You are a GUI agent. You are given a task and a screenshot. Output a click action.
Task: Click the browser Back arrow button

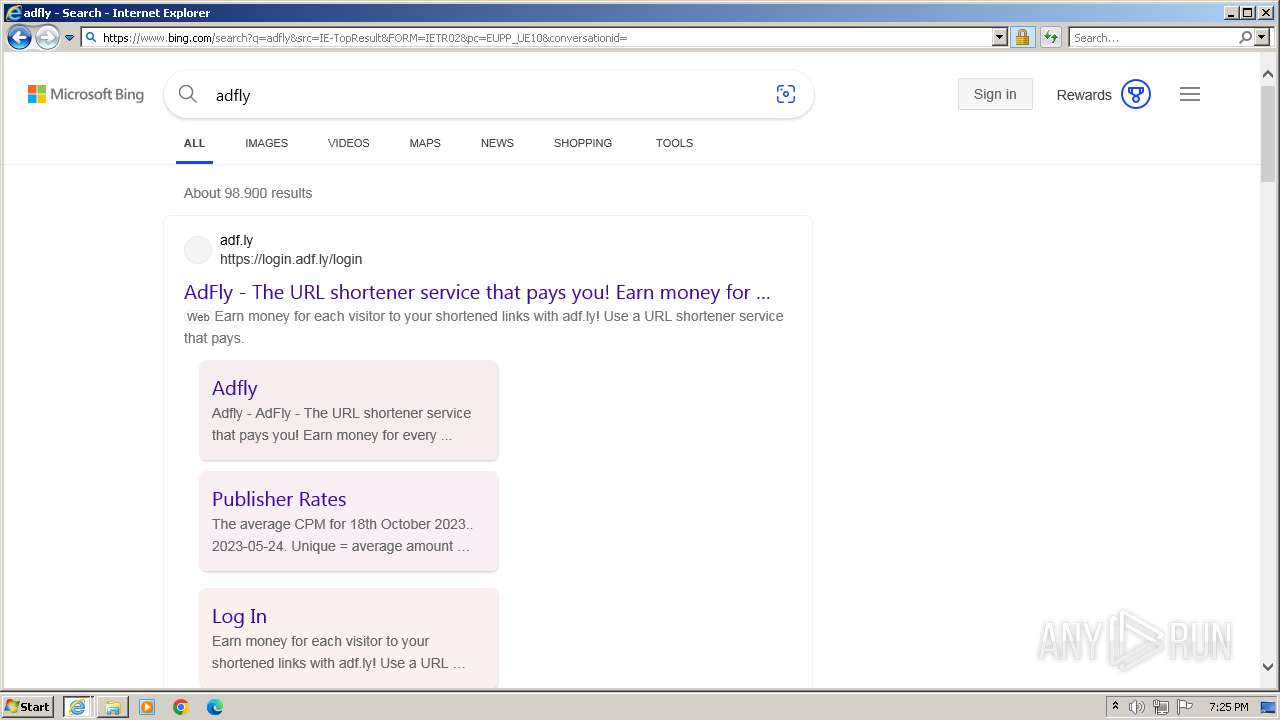[19, 38]
